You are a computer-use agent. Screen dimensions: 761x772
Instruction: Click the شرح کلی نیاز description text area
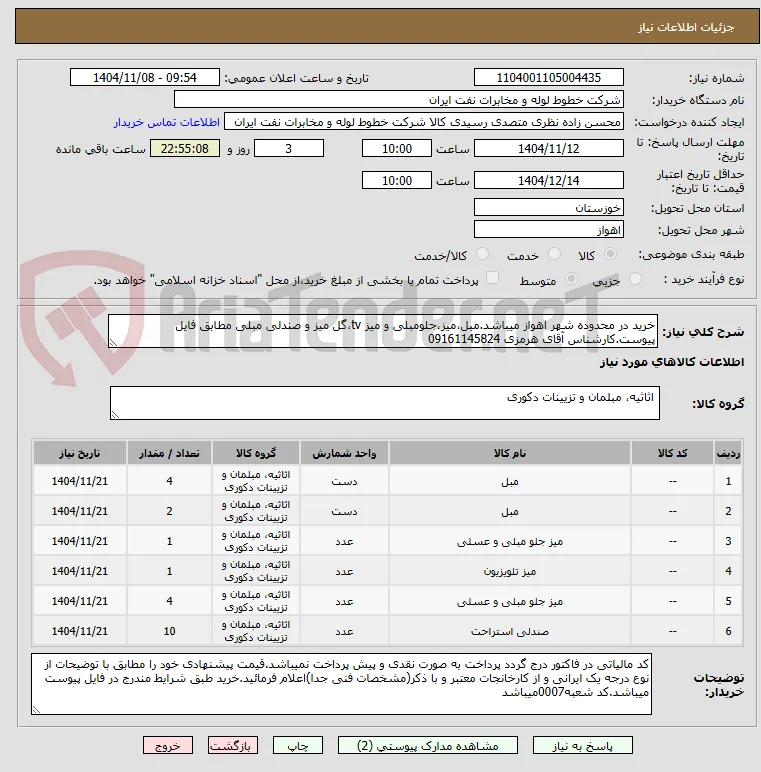coord(382,332)
